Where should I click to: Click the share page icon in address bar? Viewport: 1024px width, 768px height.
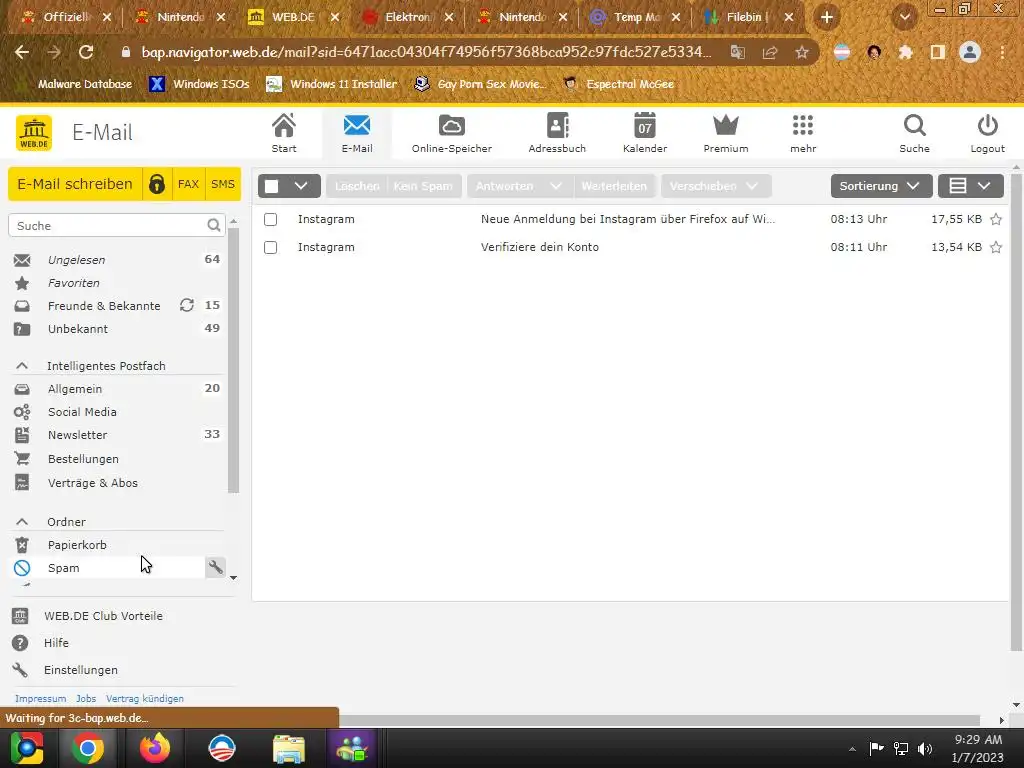[770, 52]
